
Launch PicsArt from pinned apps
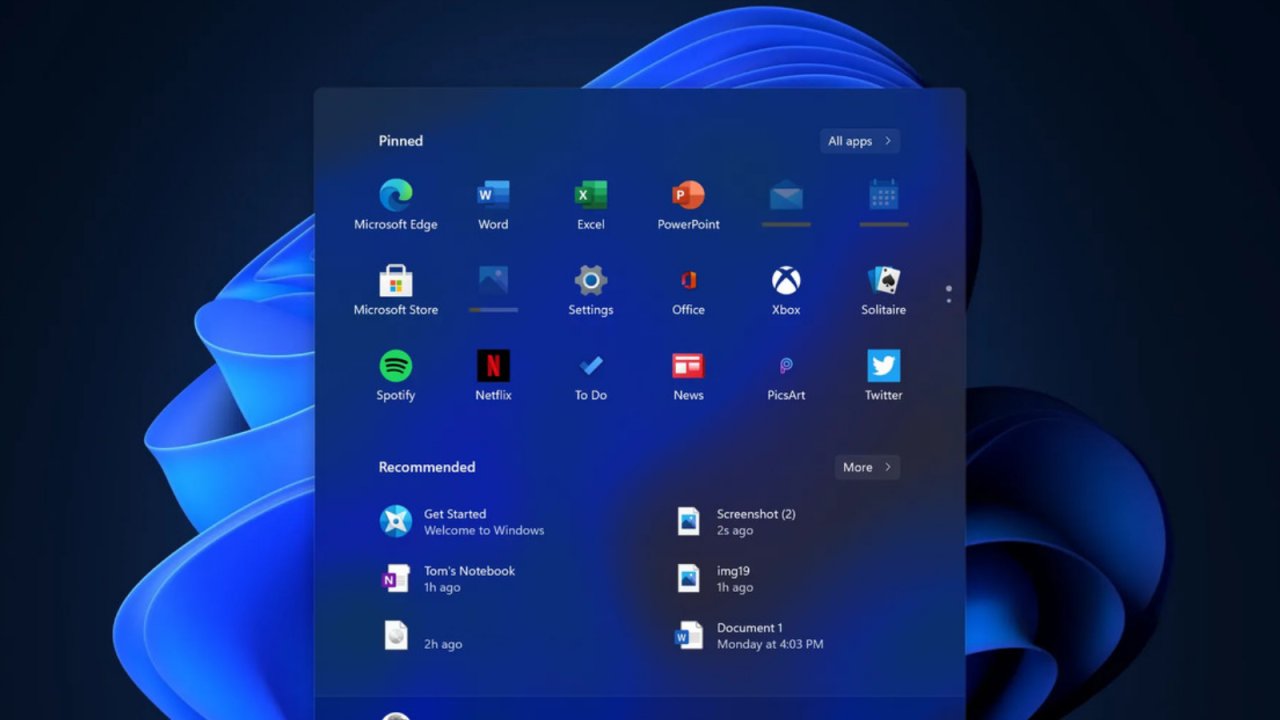786,366
